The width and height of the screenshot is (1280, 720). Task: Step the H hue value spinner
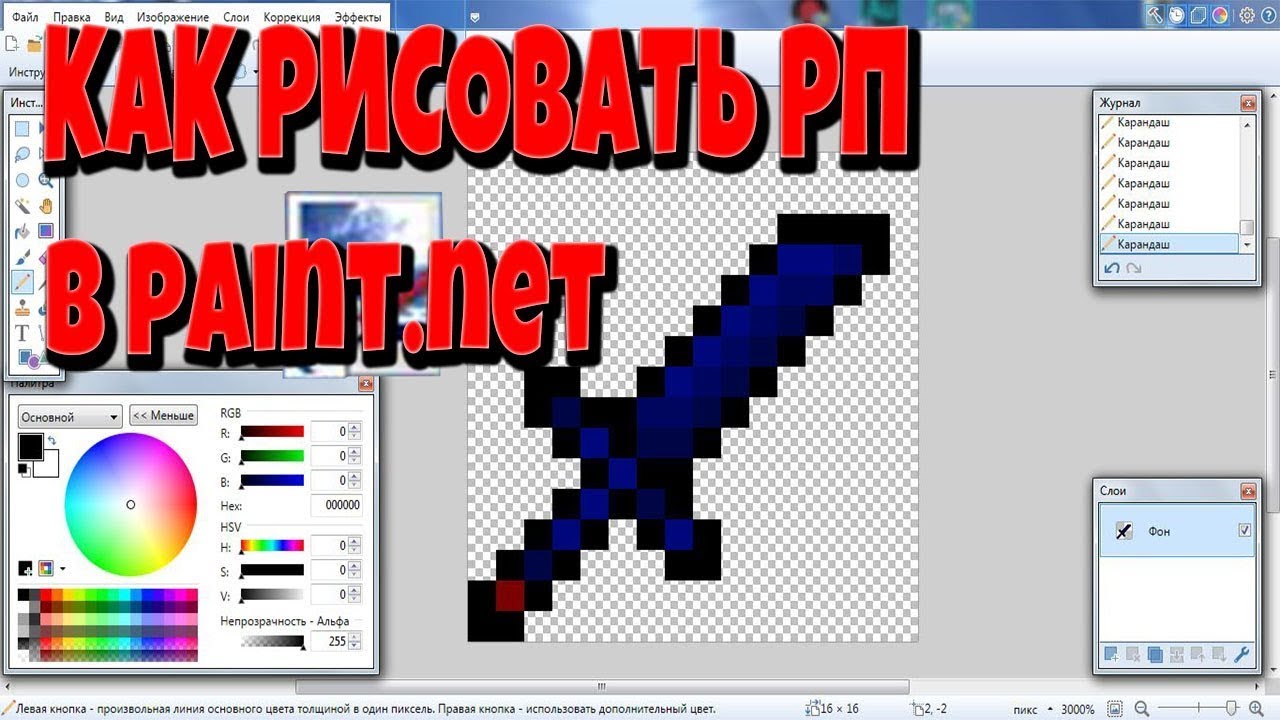[354, 545]
